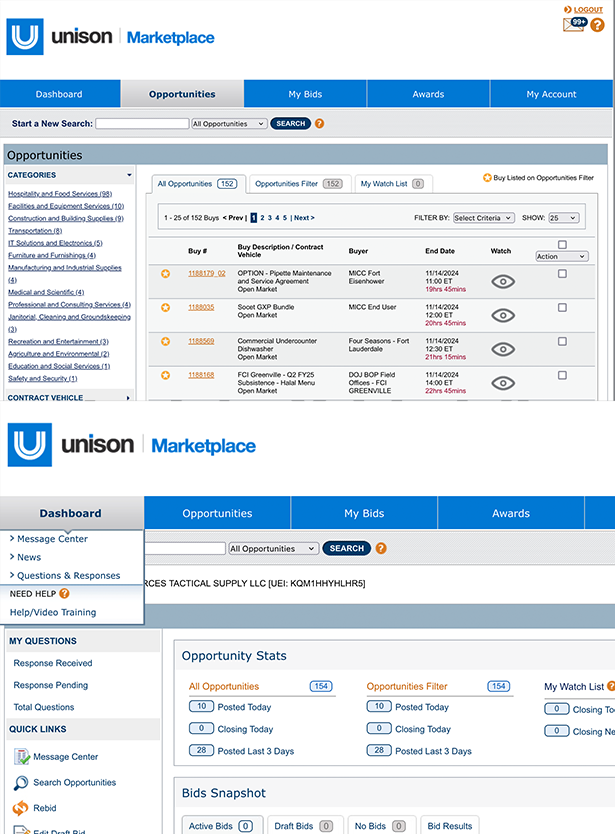Toggle watch eye for Commercial Undercounter Dishwasher
This screenshot has width=615, height=834.
pos(503,349)
